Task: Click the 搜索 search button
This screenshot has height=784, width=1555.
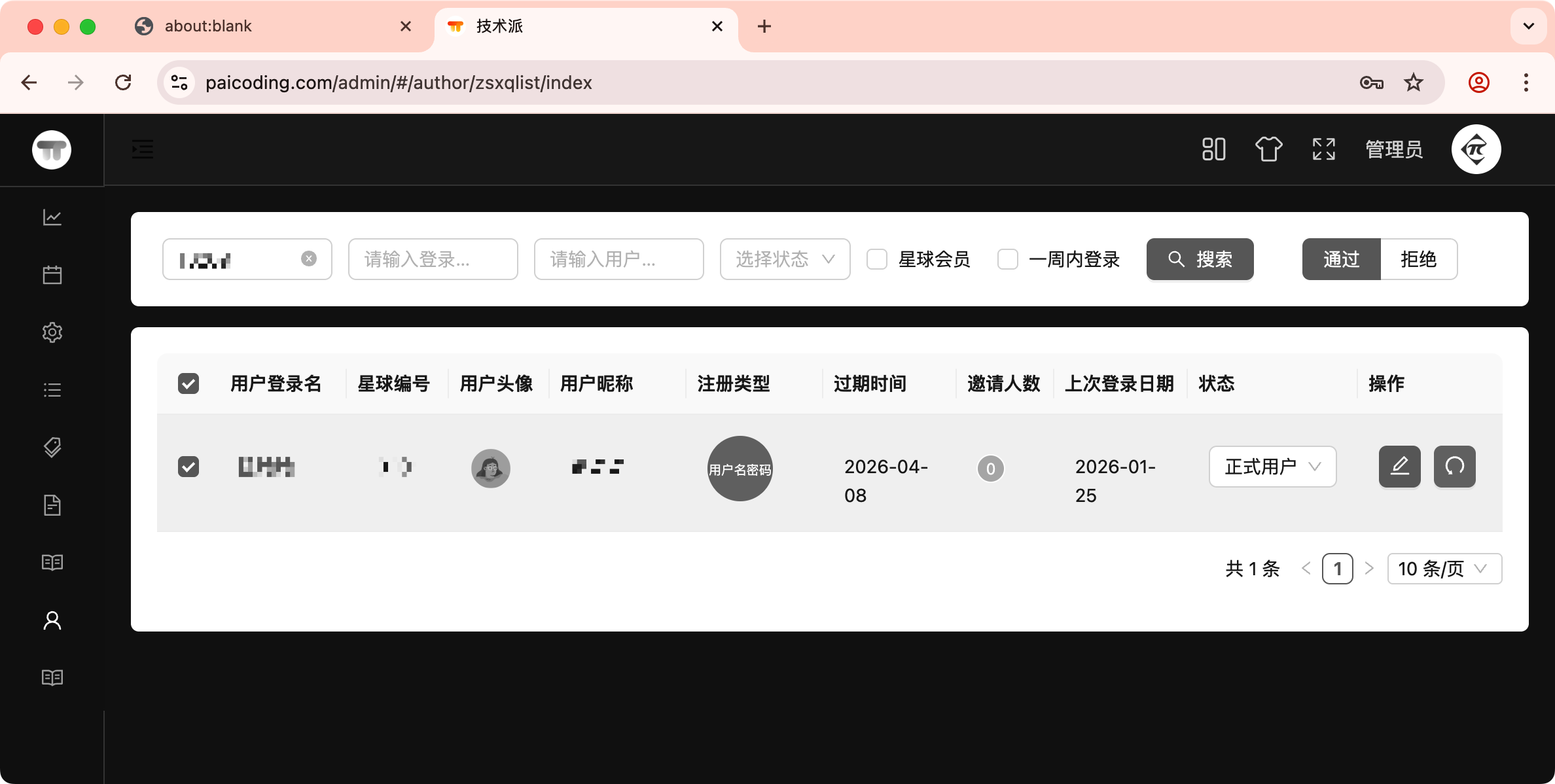Action: pos(1200,260)
